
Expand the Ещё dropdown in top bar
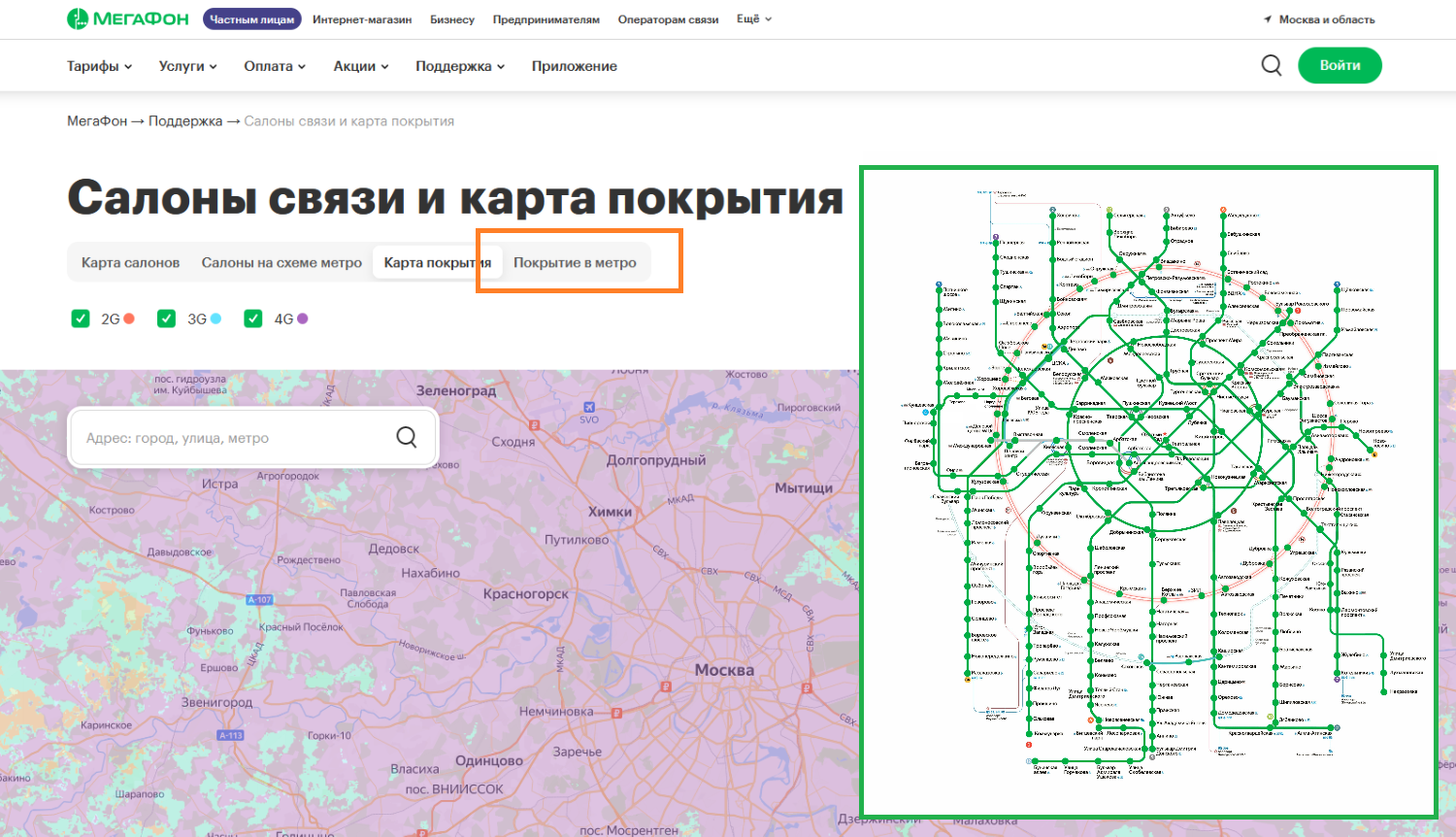(754, 18)
